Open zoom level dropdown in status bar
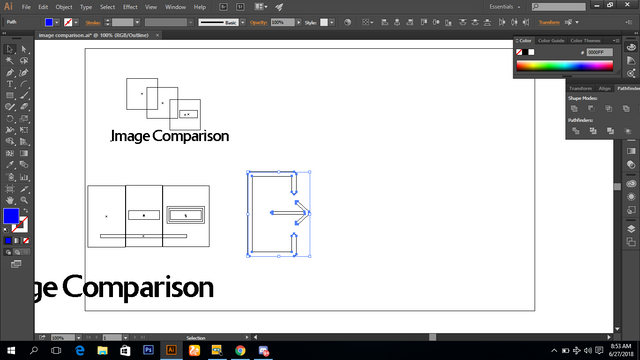Image resolution: width=640 pixels, height=360 pixels. click(78, 338)
